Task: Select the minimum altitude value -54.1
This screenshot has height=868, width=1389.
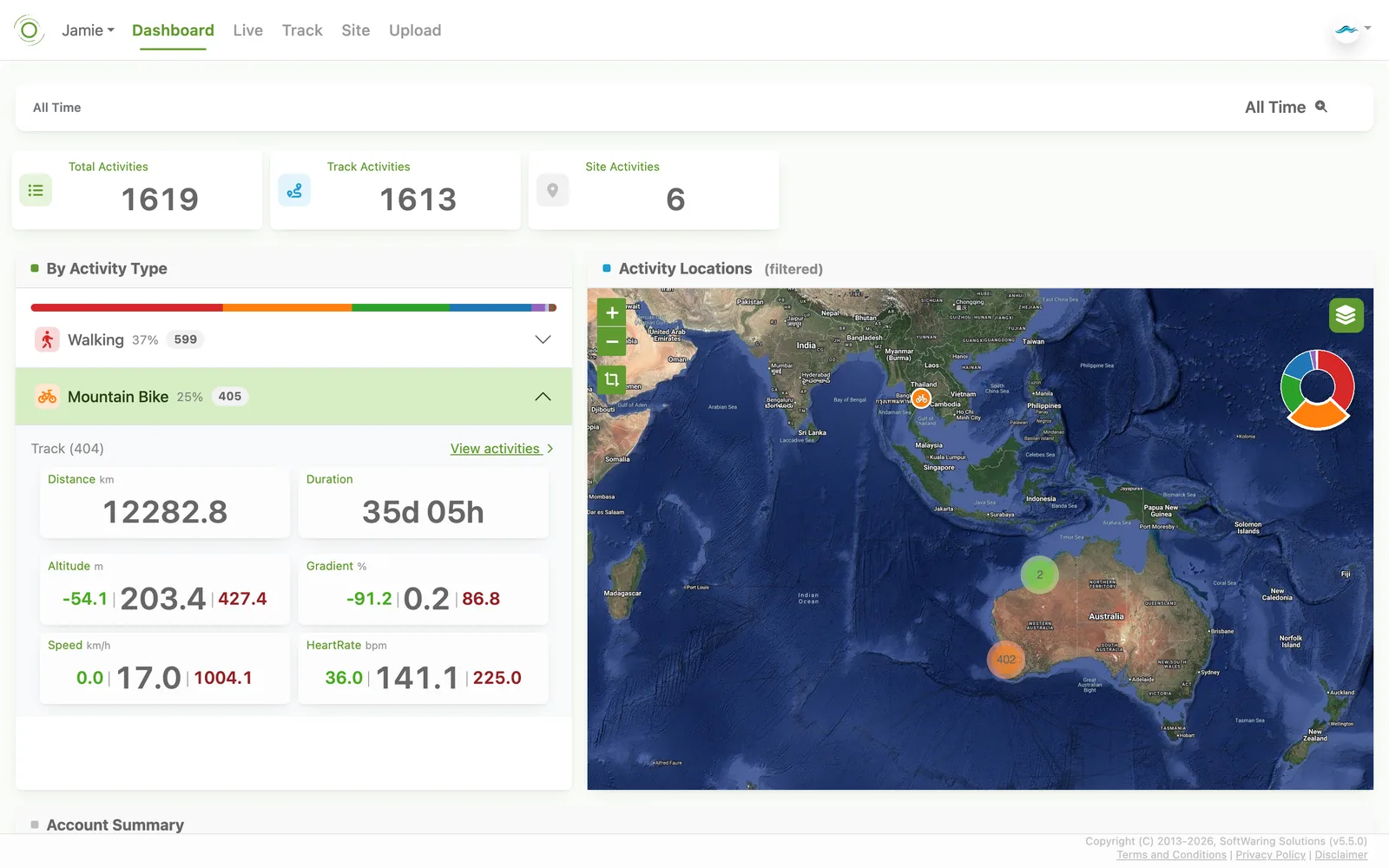Action: (x=85, y=599)
